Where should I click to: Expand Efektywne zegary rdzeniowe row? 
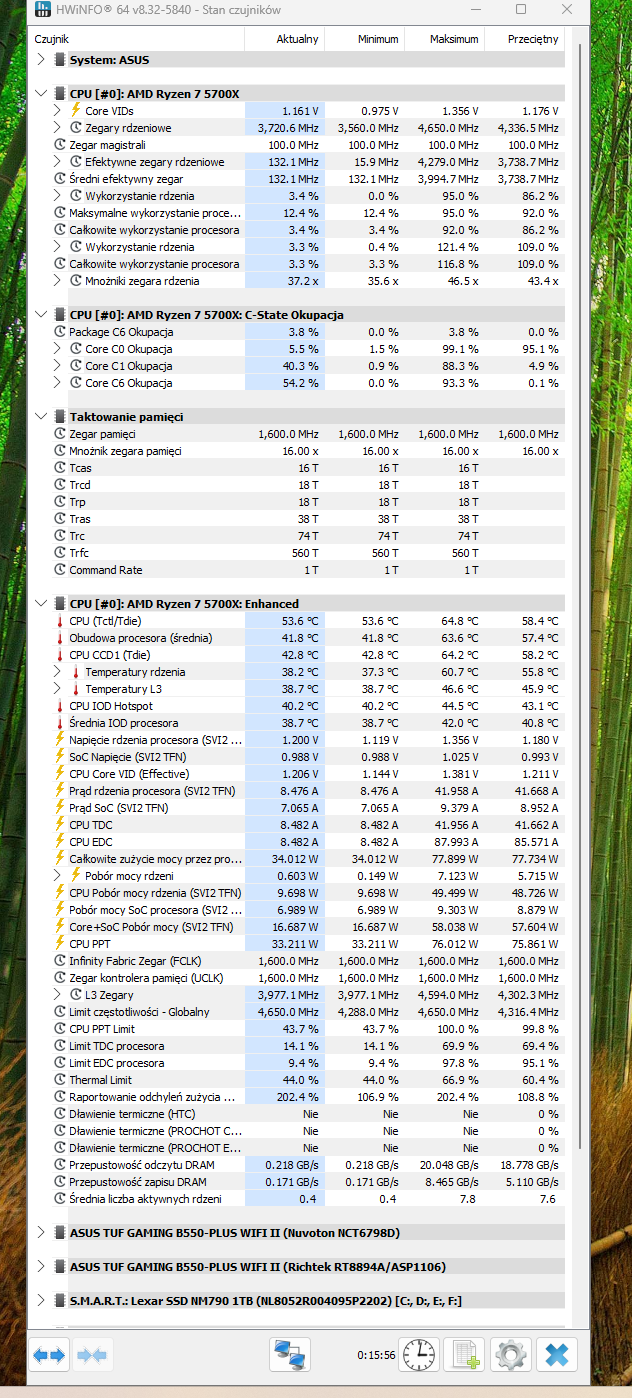(x=58, y=162)
